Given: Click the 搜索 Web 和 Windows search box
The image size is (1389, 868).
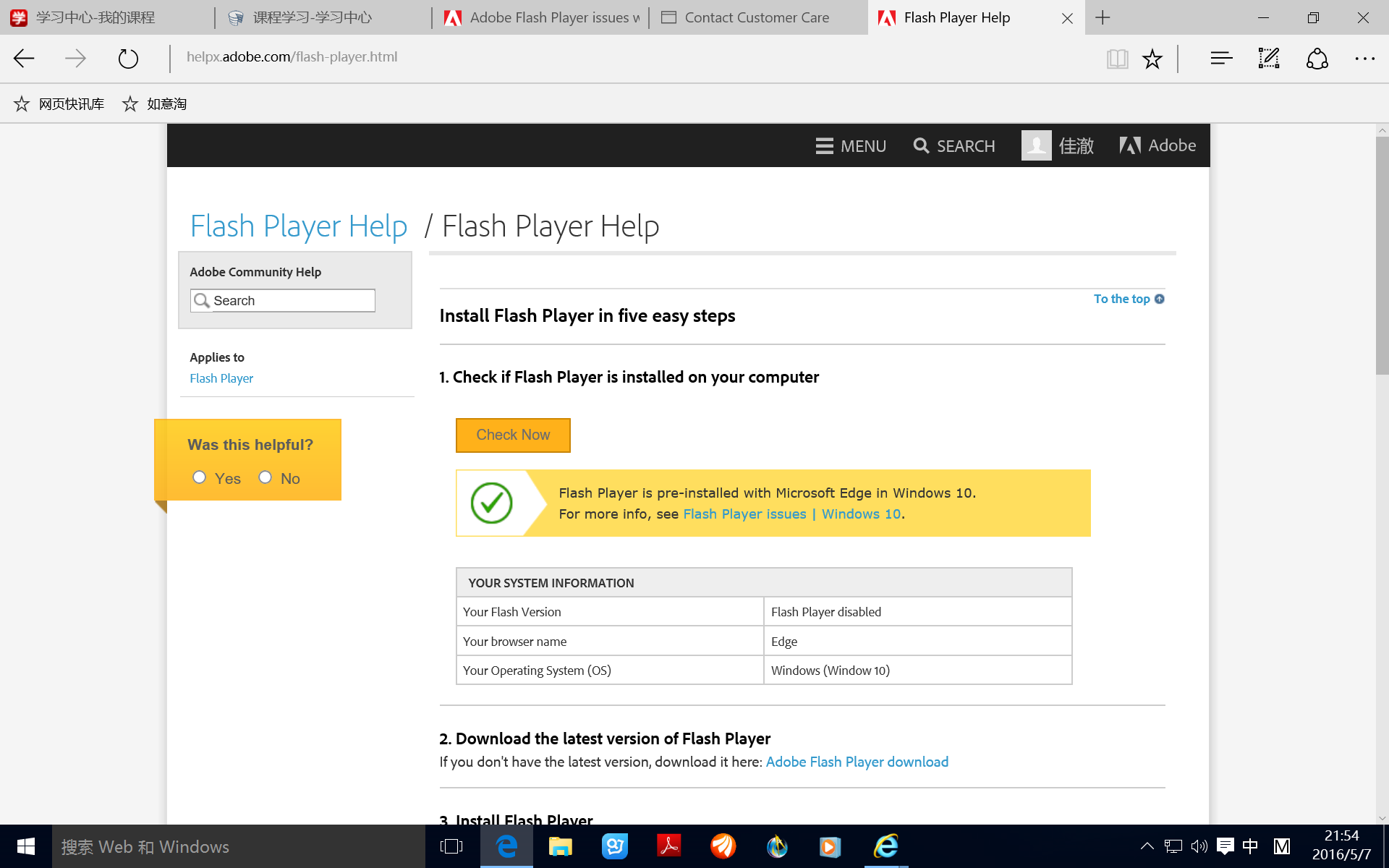Looking at the screenshot, I should click(x=239, y=846).
